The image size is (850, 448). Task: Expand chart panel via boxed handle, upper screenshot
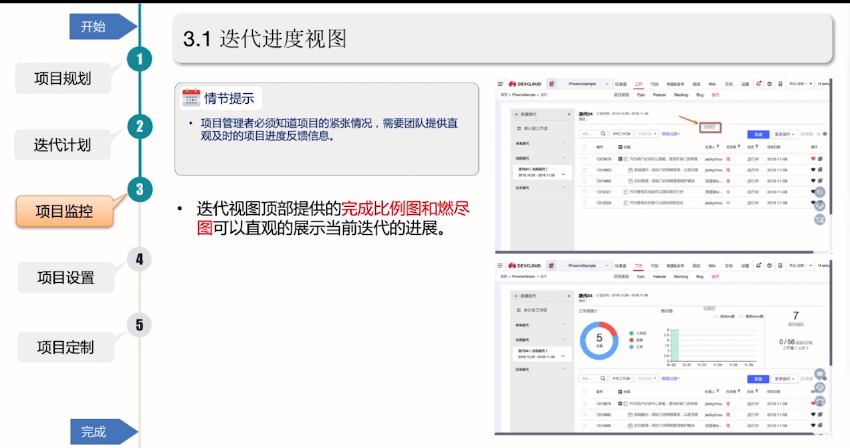point(710,127)
